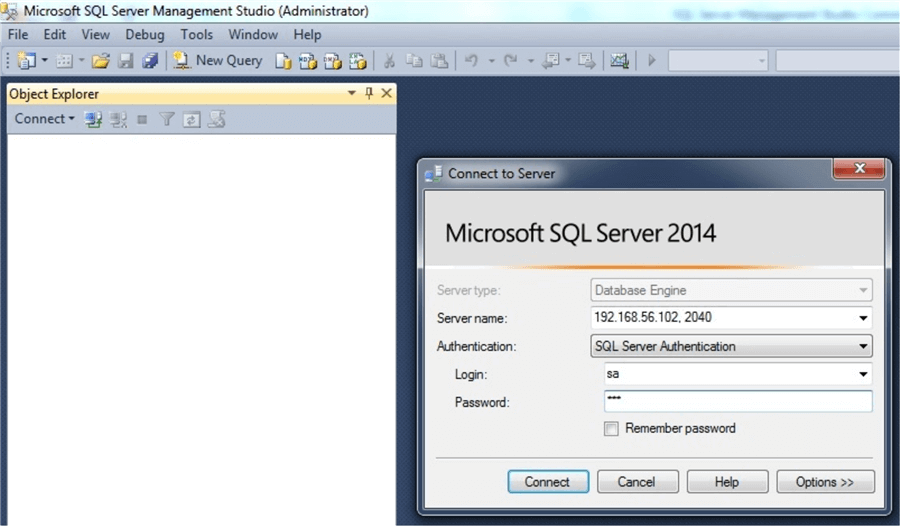Pin the Object Explorer panel
This screenshot has width=900, height=526.
click(369, 93)
